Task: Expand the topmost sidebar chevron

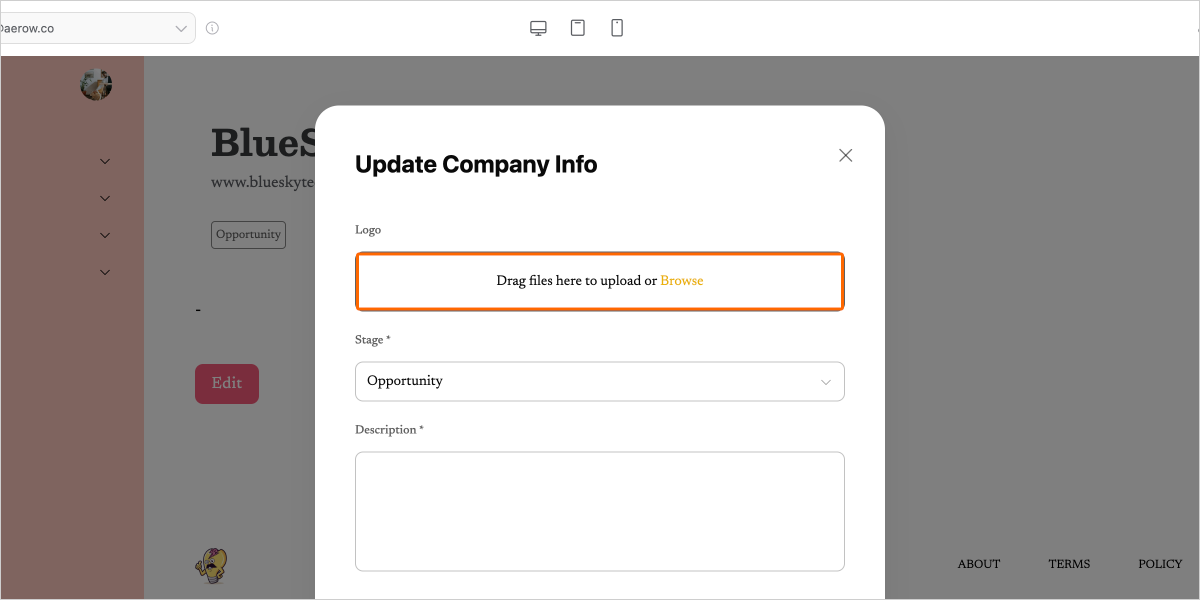Action: [105, 161]
